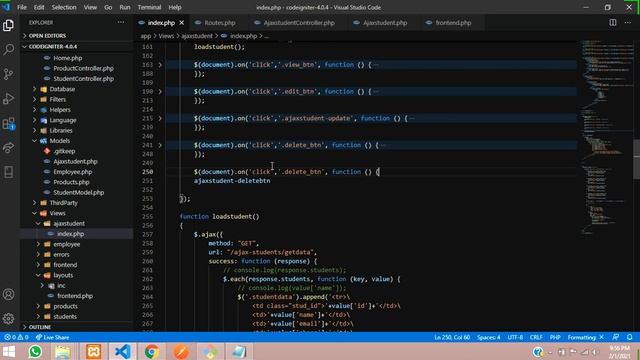Show errors and warnings in status bar
640x360 pixels.
point(16,337)
